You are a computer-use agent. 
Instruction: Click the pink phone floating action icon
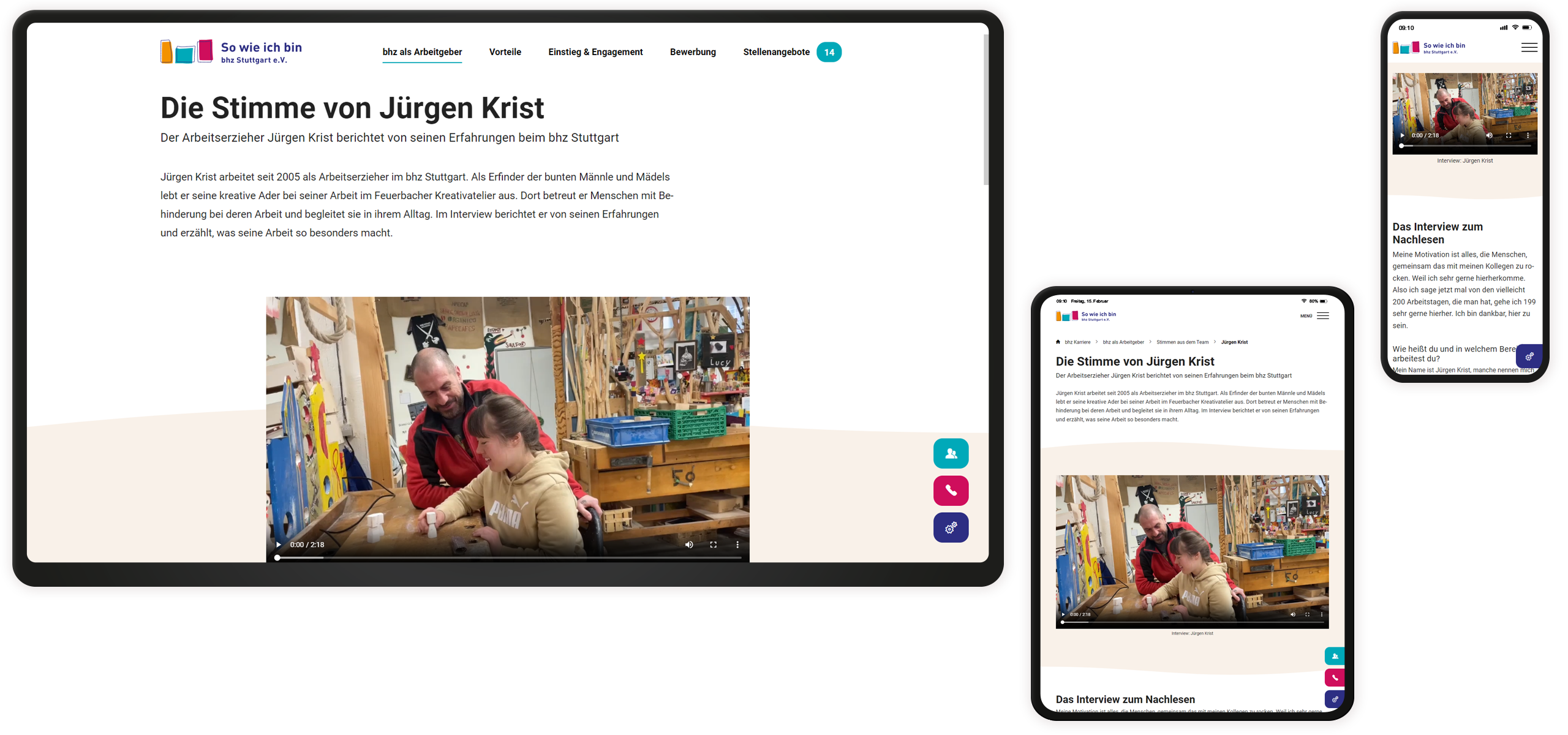click(x=951, y=491)
